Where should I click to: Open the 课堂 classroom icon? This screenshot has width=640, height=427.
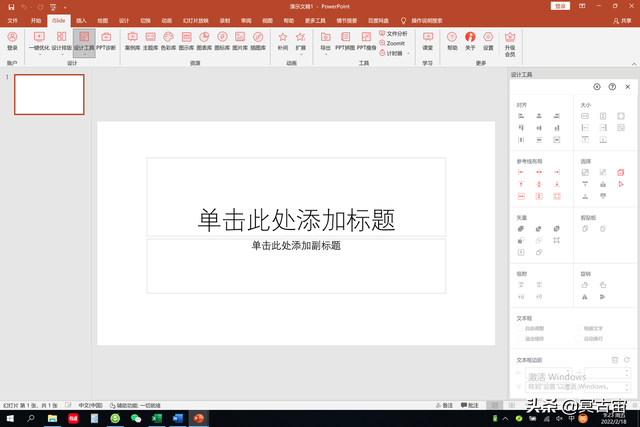[428, 40]
